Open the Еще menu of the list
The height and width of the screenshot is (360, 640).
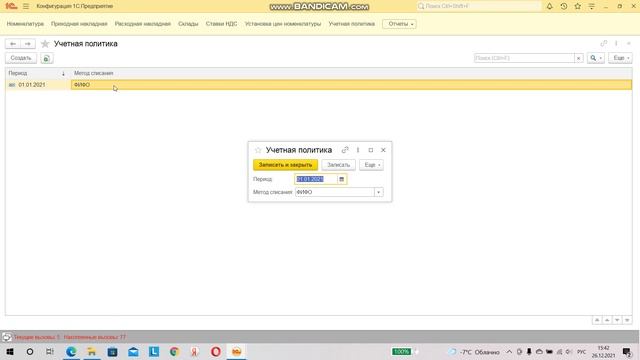[x=620, y=58]
